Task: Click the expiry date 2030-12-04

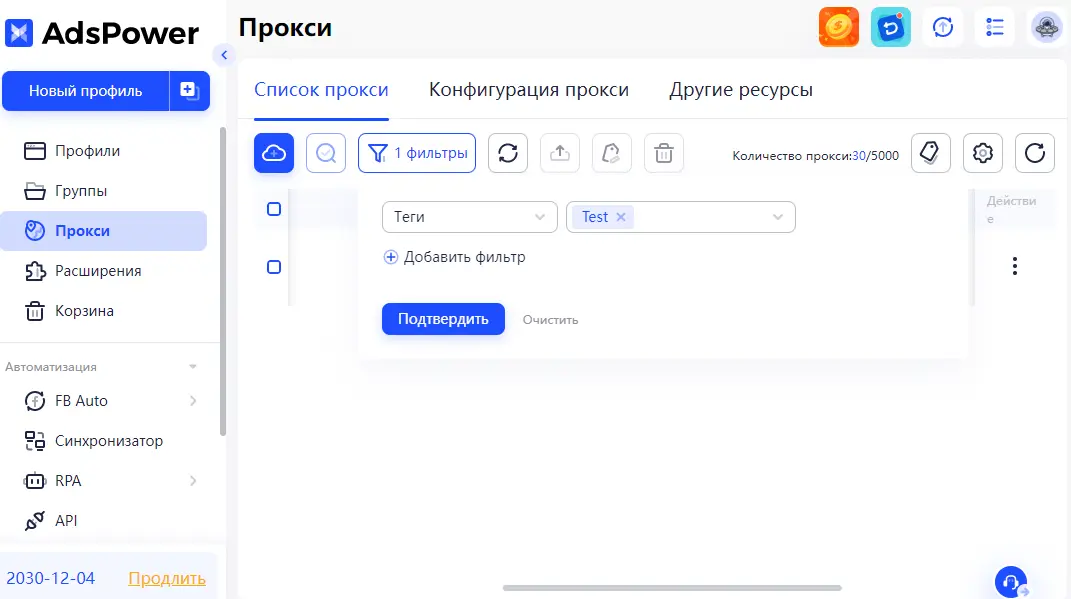Action: coord(51,579)
